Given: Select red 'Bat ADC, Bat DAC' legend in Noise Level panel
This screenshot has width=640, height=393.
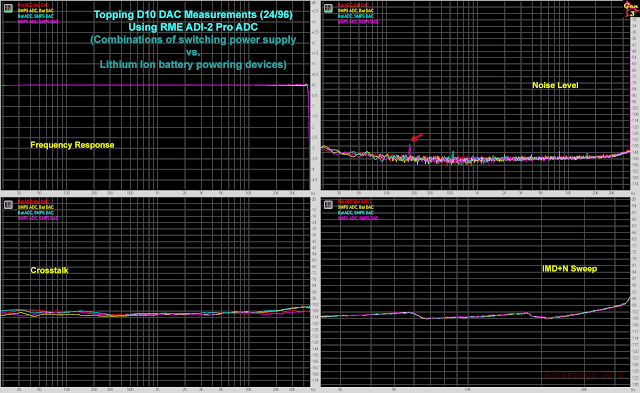Looking at the screenshot, I should pyautogui.click(x=353, y=5).
